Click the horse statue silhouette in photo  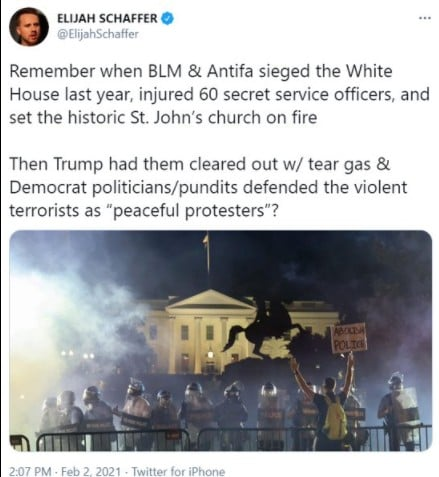(x=263, y=328)
